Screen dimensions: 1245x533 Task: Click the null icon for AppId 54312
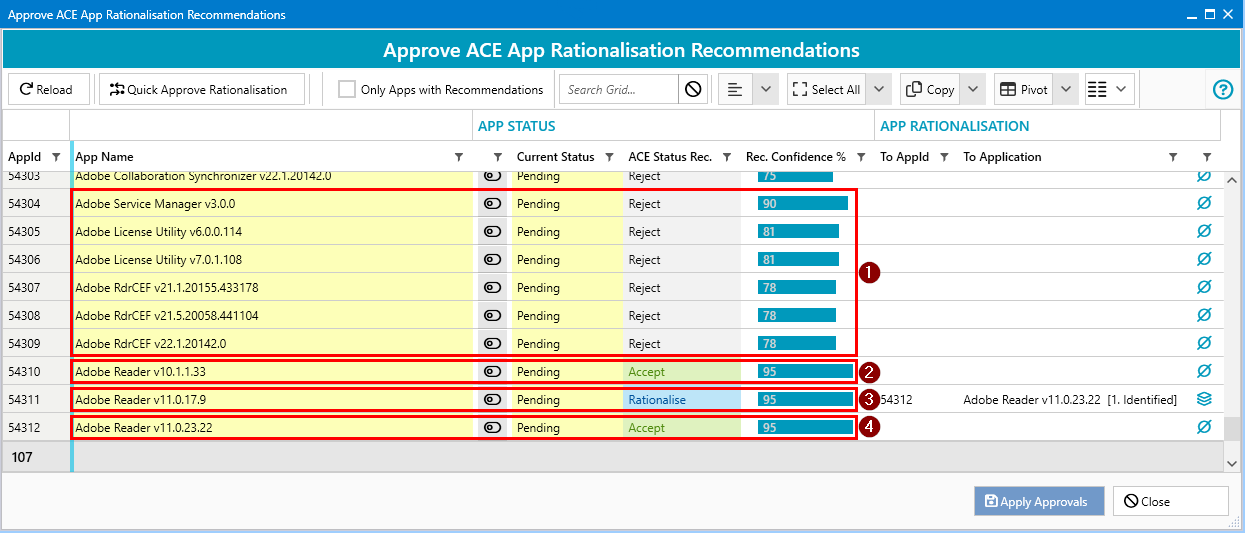tap(1204, 427)
